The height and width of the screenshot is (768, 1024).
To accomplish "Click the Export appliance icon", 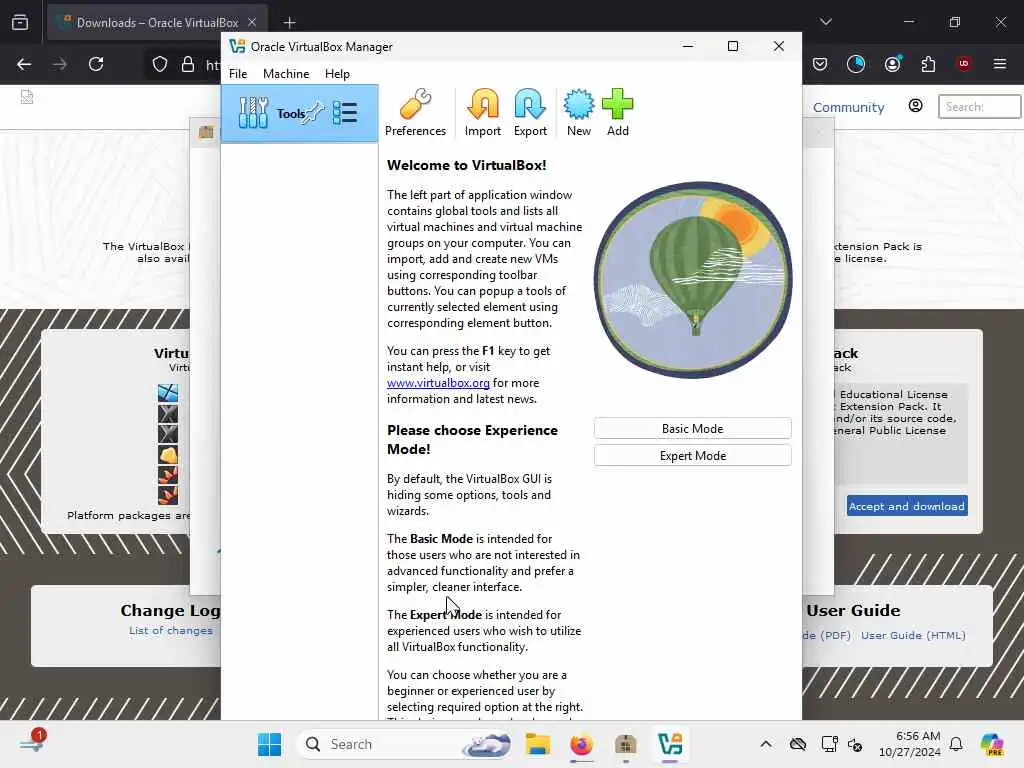I will click(530, 112).
